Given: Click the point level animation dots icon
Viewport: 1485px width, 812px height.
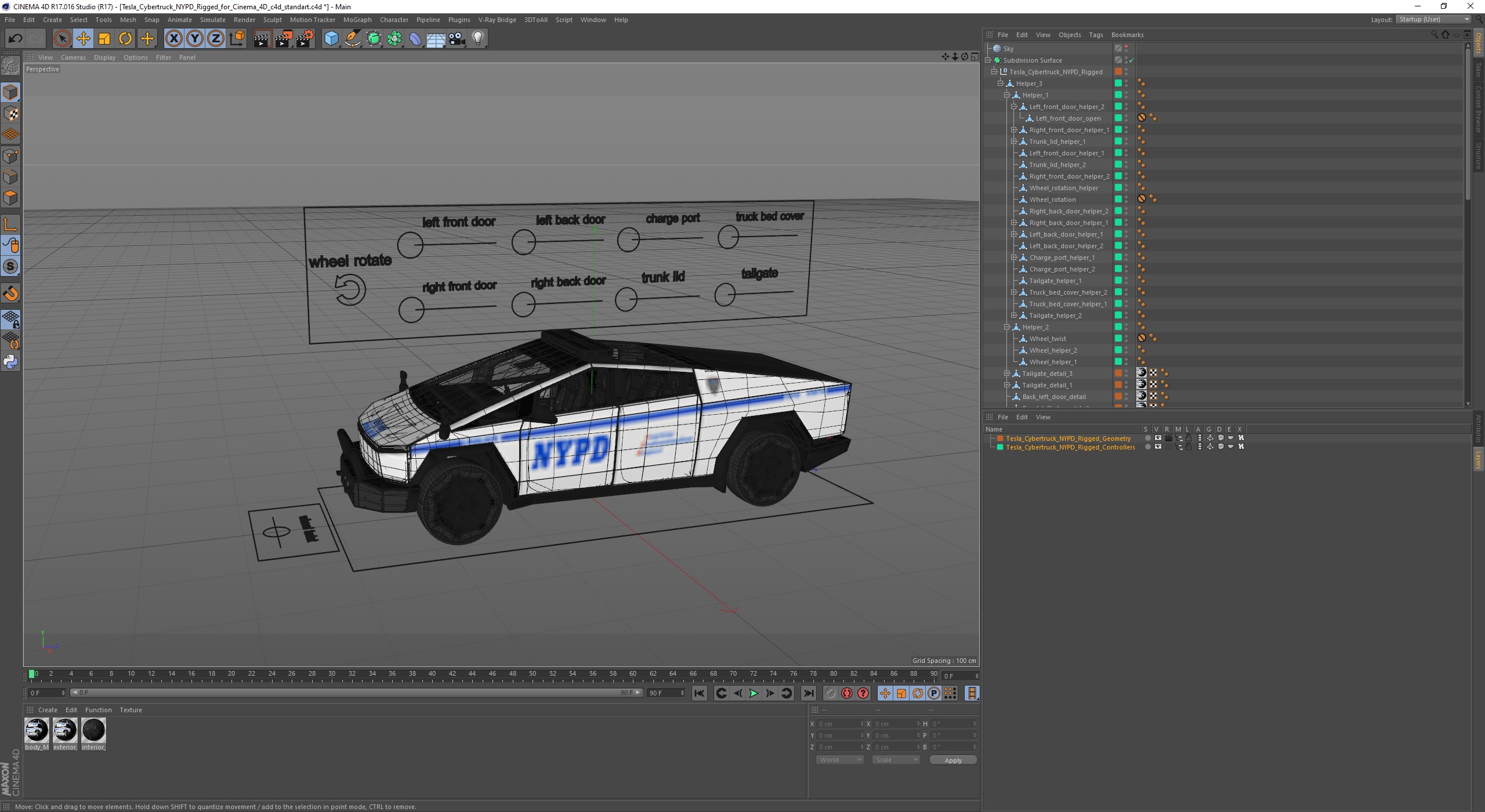Looking at the screenshot, I should click(950, 693).
